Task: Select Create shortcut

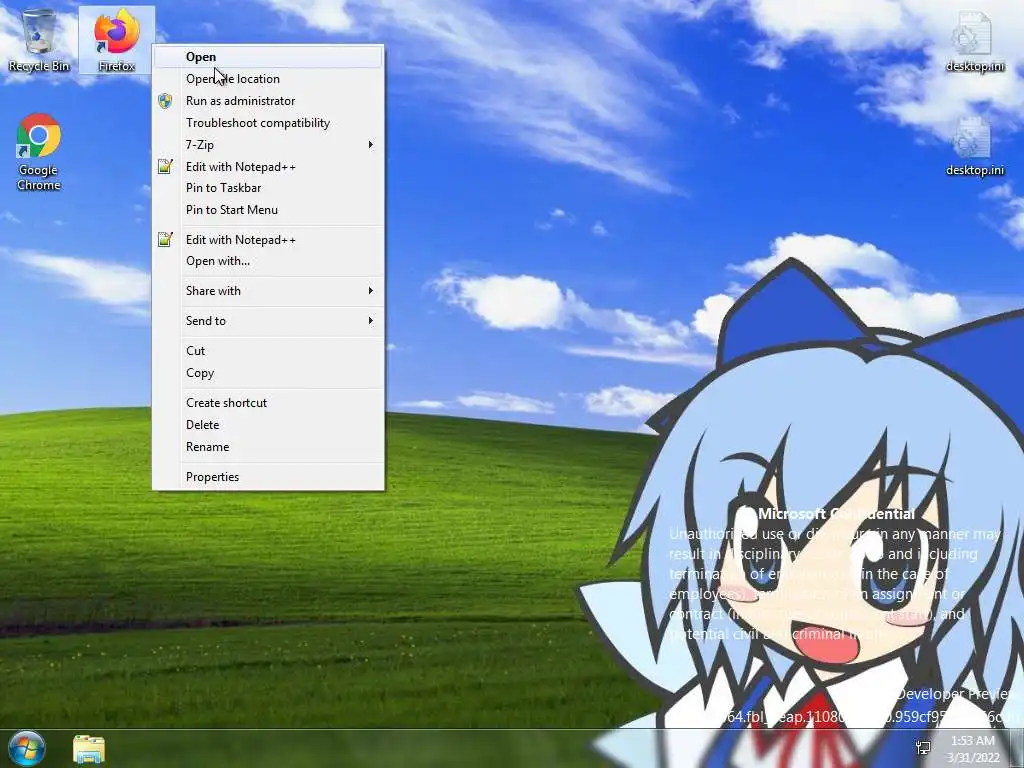Action: 268,403
